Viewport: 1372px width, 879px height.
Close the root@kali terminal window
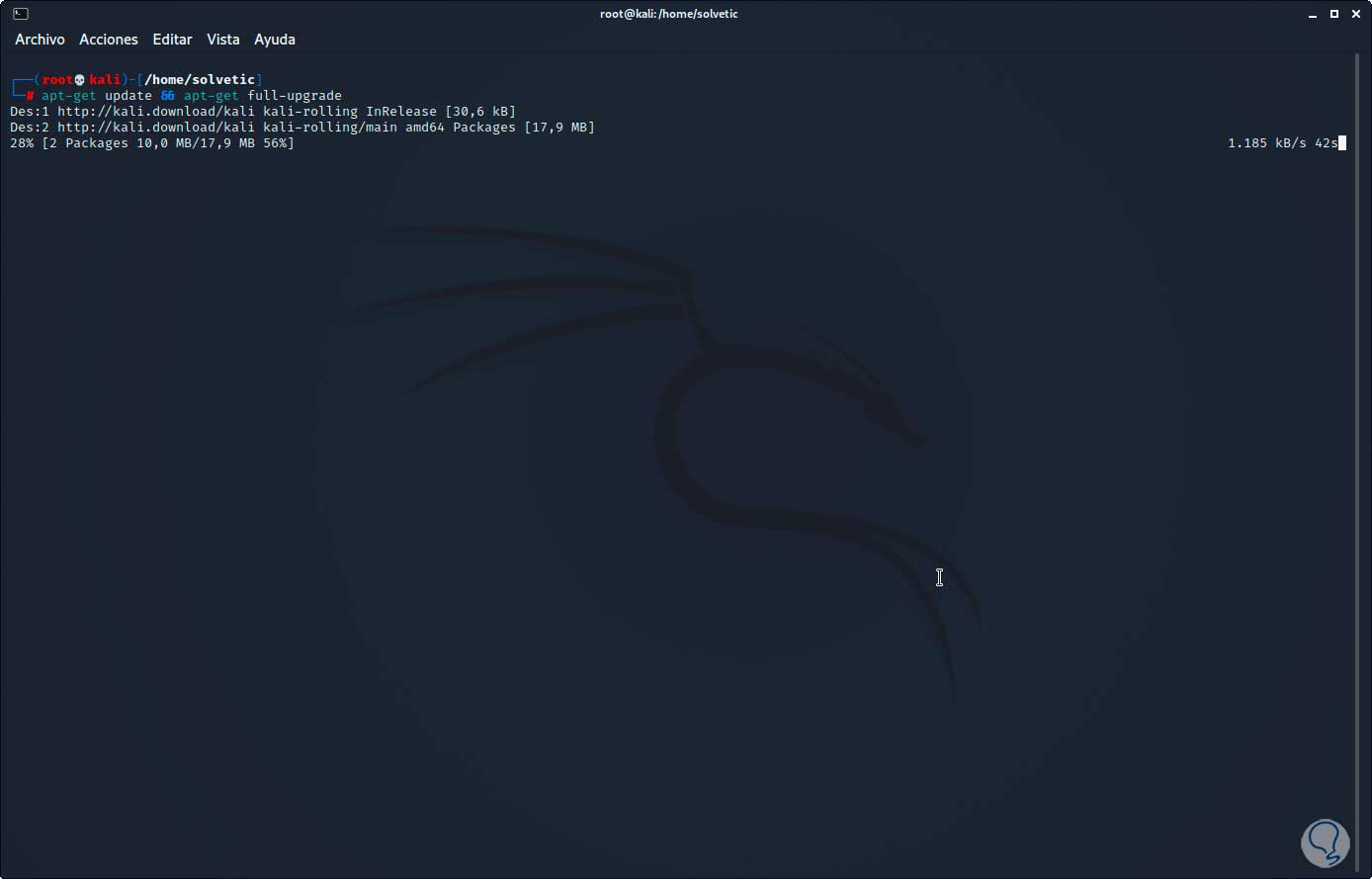click(x=1354, y=14)
